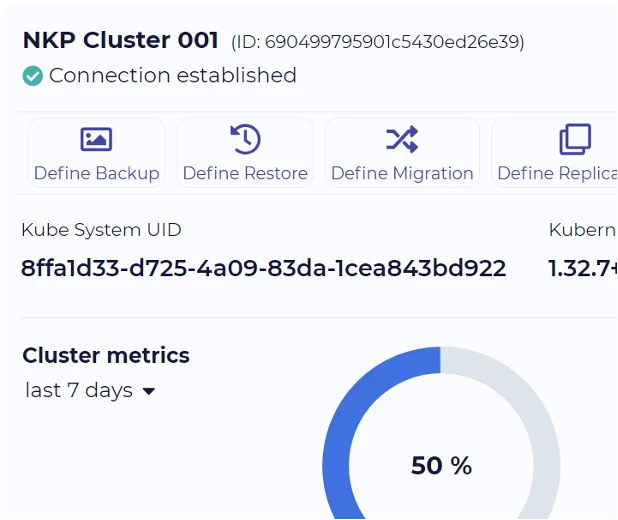Select the cluster ID 690499795901c5430ed26e39
The image size is (618, 520).
394,42
